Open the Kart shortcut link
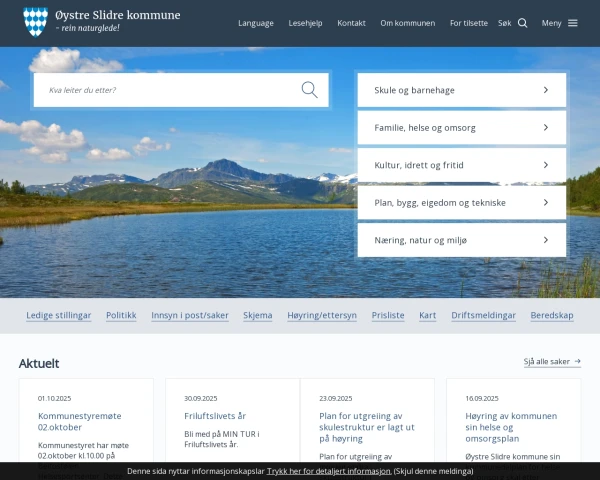 point(427,315)
